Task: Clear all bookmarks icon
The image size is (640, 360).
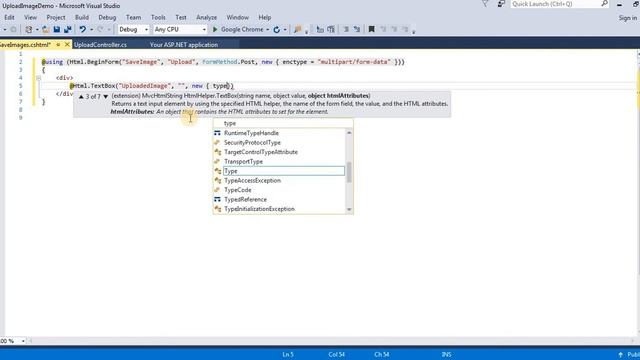Action: 405,29
